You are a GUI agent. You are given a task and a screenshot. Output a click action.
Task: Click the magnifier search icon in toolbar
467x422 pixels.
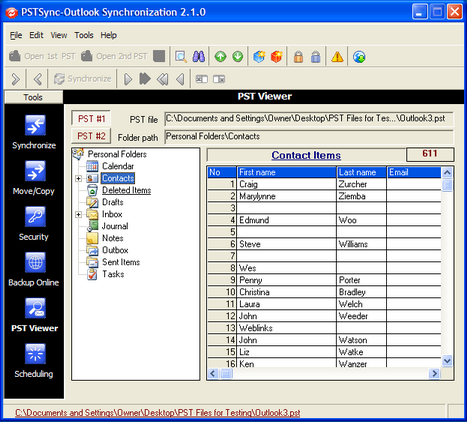181,57
